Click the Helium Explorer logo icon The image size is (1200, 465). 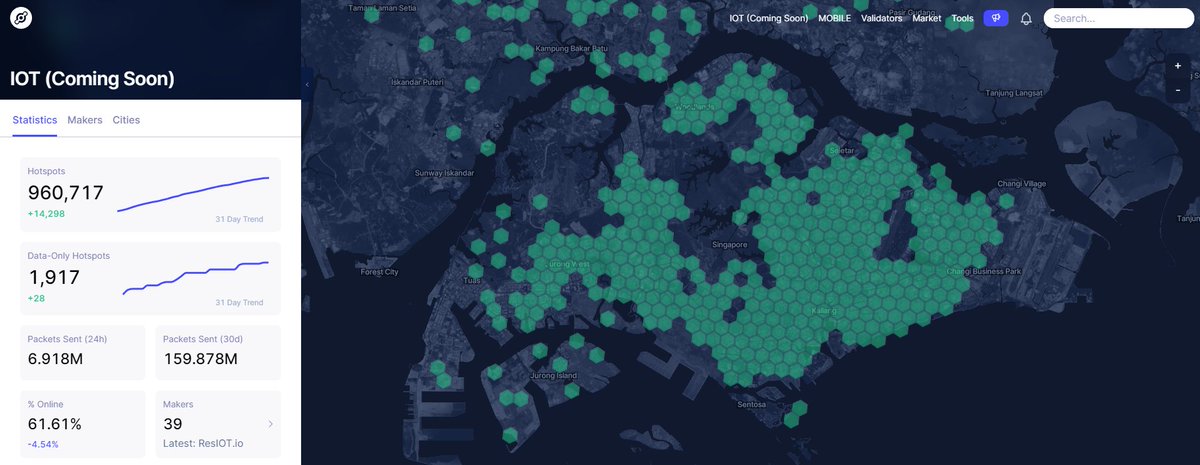pyautogui.click(x=20, y=18)
